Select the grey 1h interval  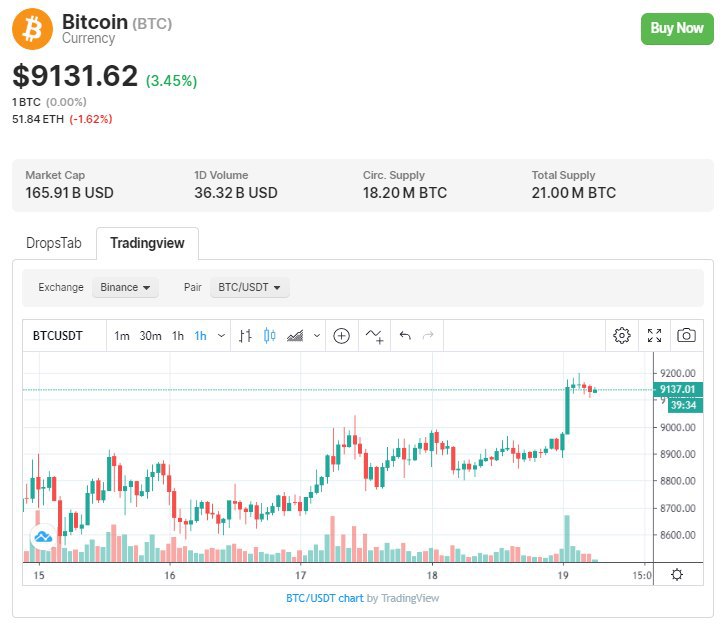pos(178,336)
